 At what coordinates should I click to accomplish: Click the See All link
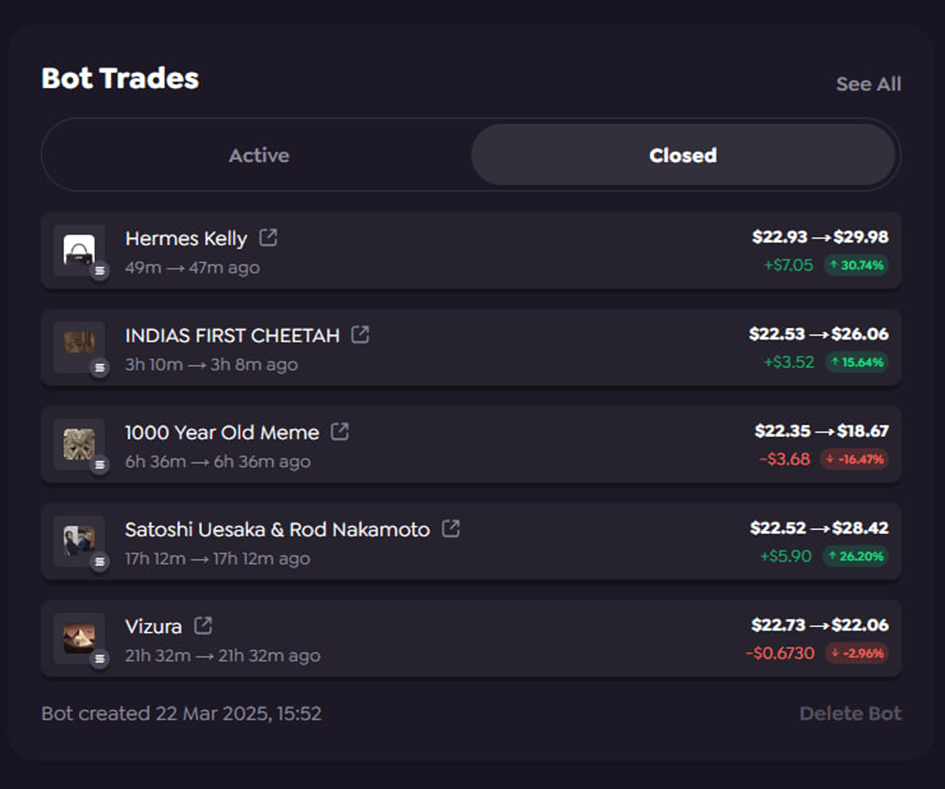(x=868, y=85)
